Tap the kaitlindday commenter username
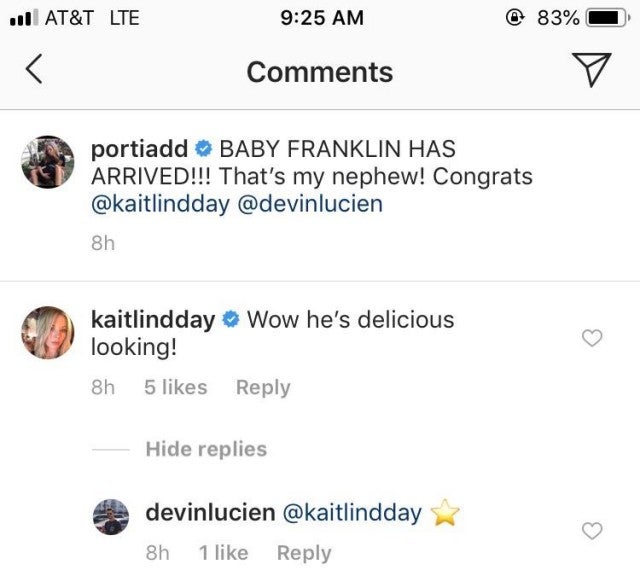Viewport: 640px width, 576px height. pyautogui.click(x=152, y=320)
